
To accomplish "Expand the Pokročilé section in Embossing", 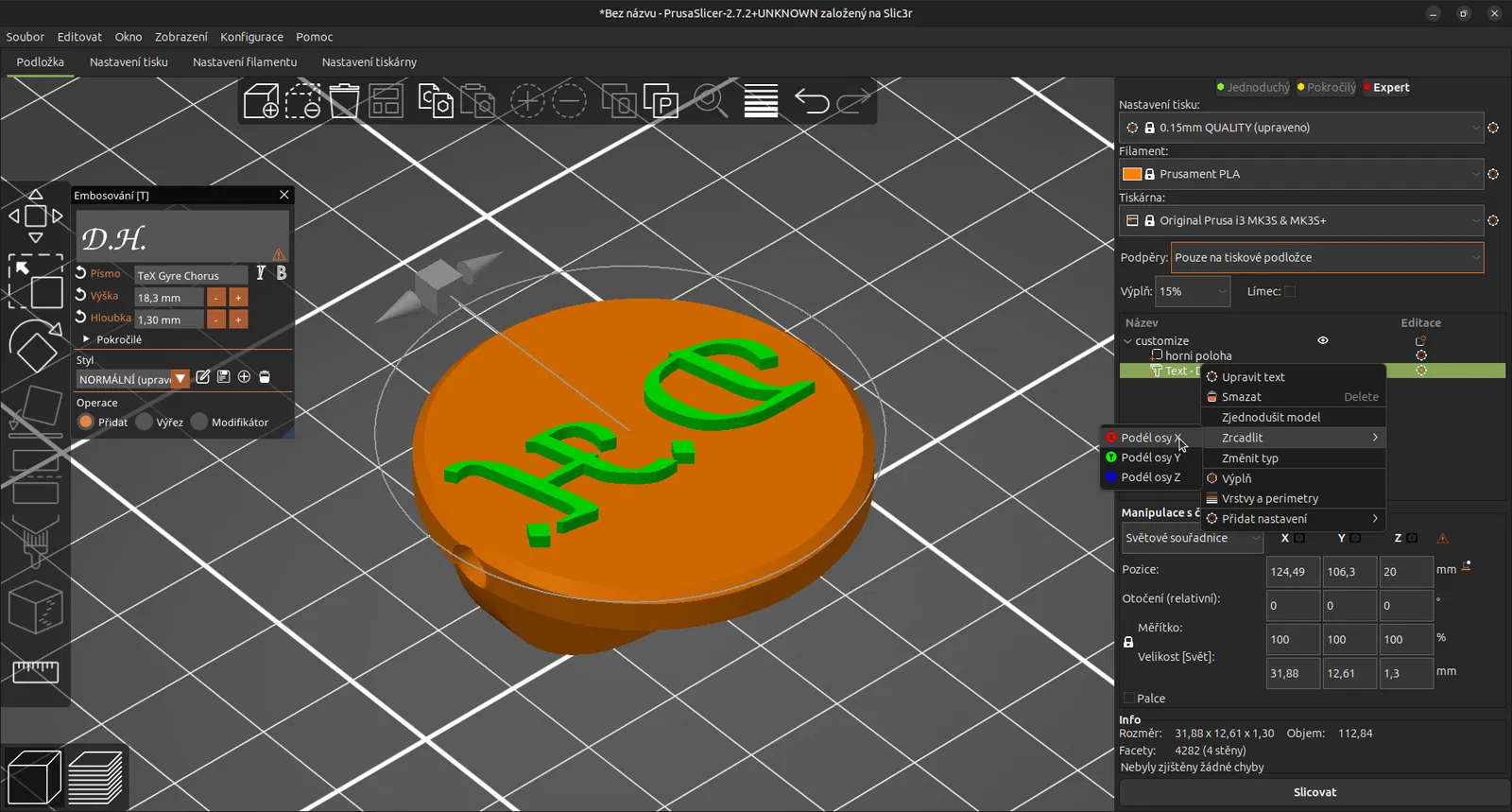I will (87, 339).
